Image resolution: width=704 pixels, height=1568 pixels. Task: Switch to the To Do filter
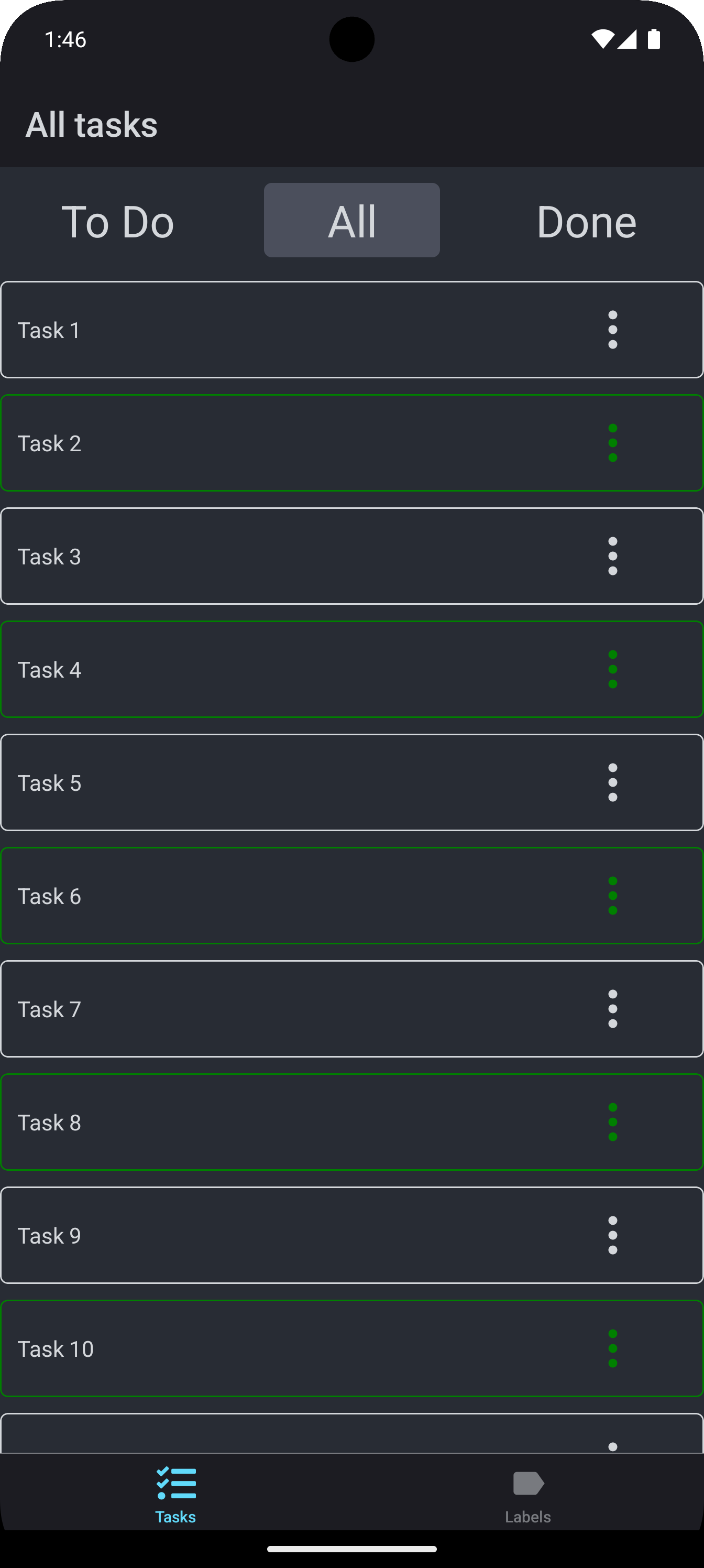coord(117,221)
